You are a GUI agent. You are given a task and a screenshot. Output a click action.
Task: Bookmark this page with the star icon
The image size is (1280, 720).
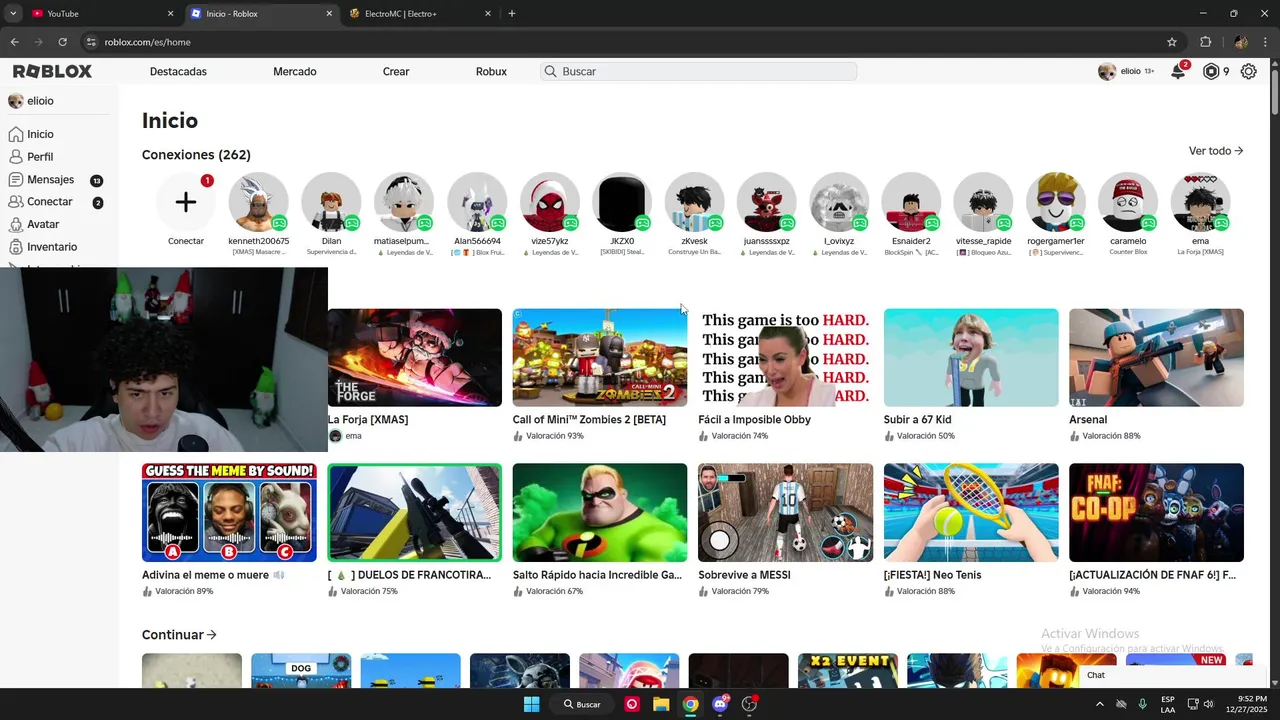click(x=1172, y=42)
